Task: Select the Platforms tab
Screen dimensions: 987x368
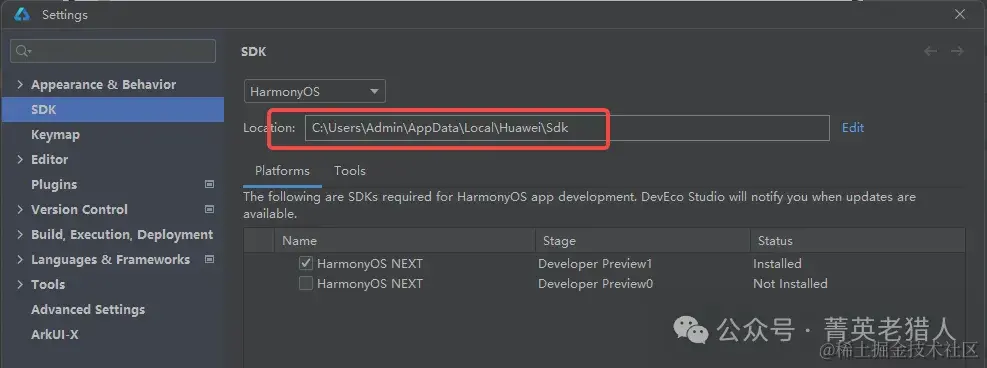Action: click(x=282, y=170)
